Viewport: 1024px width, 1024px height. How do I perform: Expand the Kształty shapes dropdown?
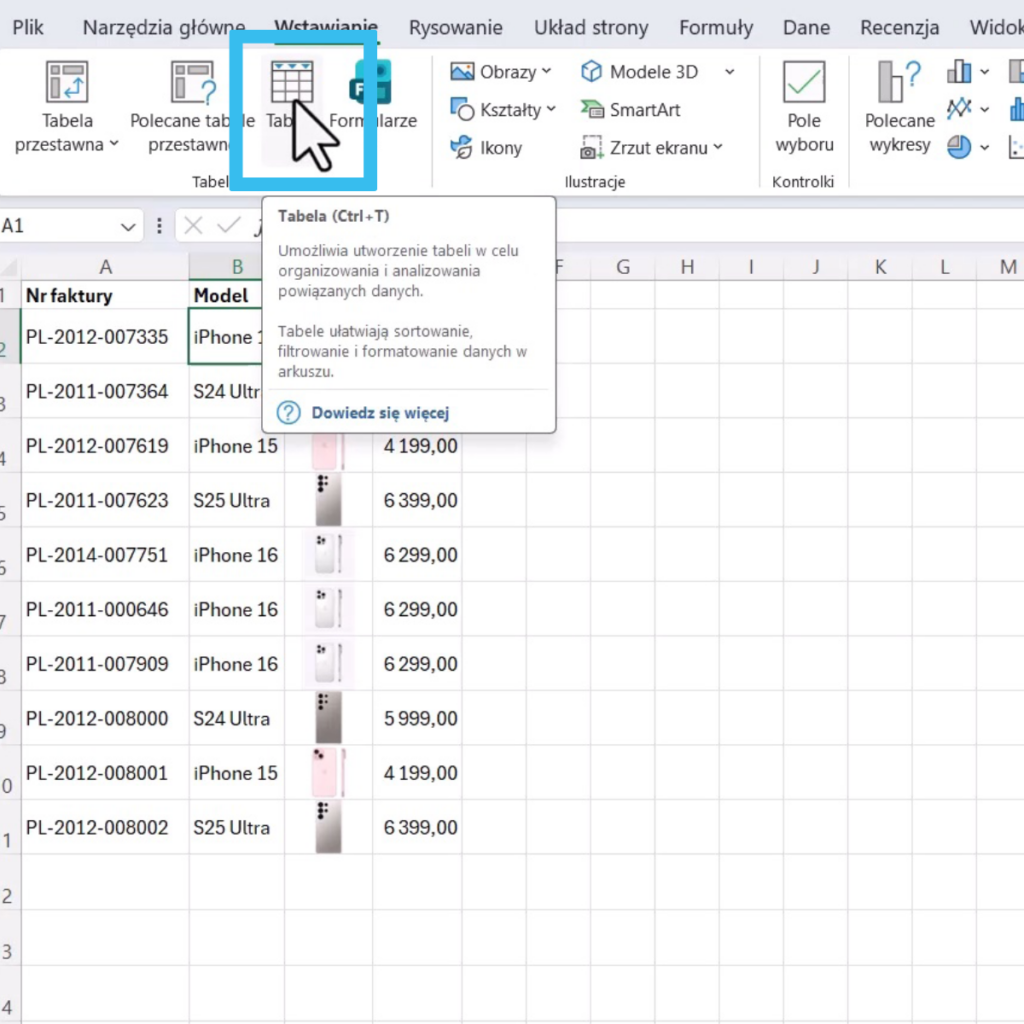click(551, 110)
